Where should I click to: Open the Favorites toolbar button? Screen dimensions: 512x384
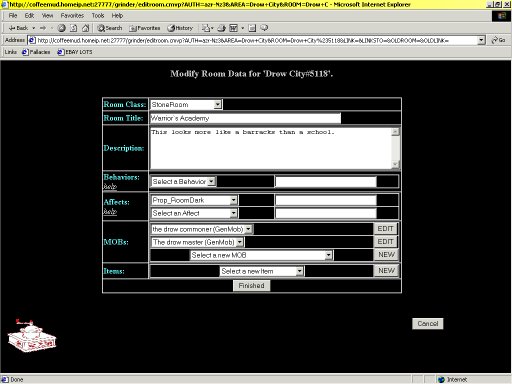145,28
